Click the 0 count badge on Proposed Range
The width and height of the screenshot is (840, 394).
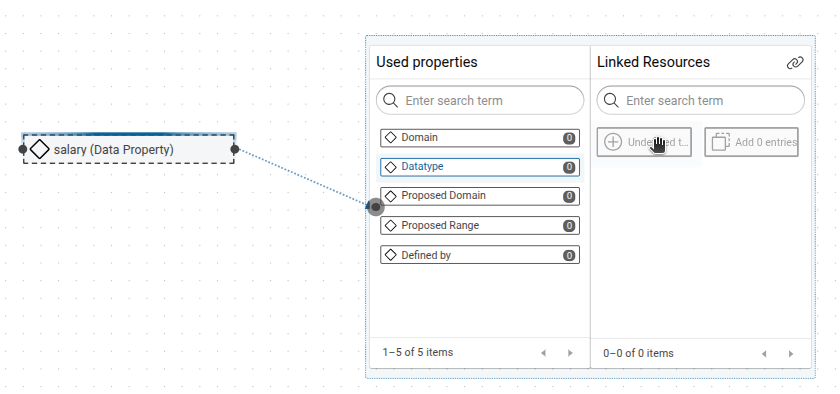click(569, 226)
